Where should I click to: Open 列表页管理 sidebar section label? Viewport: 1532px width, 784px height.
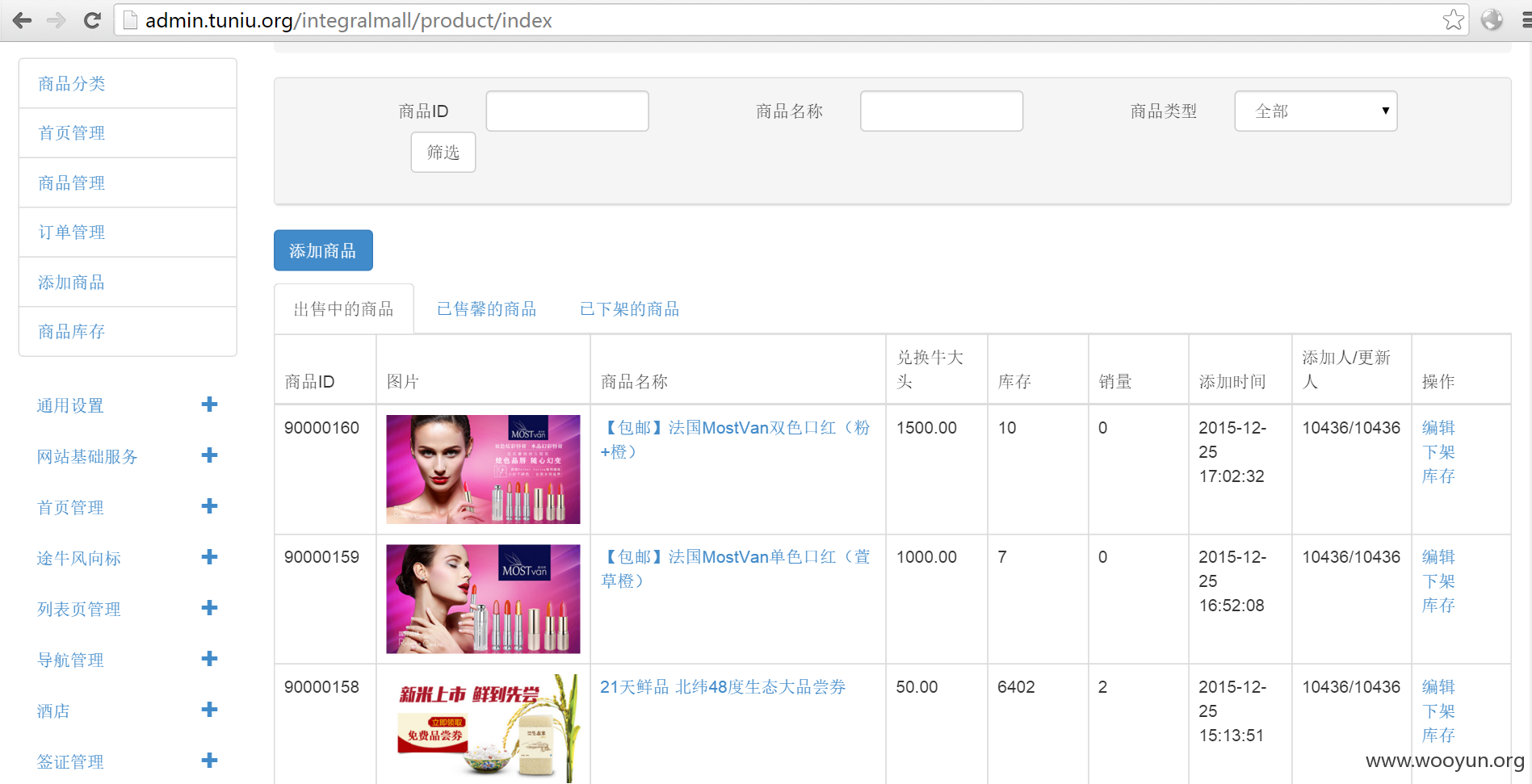click(79, 610)
